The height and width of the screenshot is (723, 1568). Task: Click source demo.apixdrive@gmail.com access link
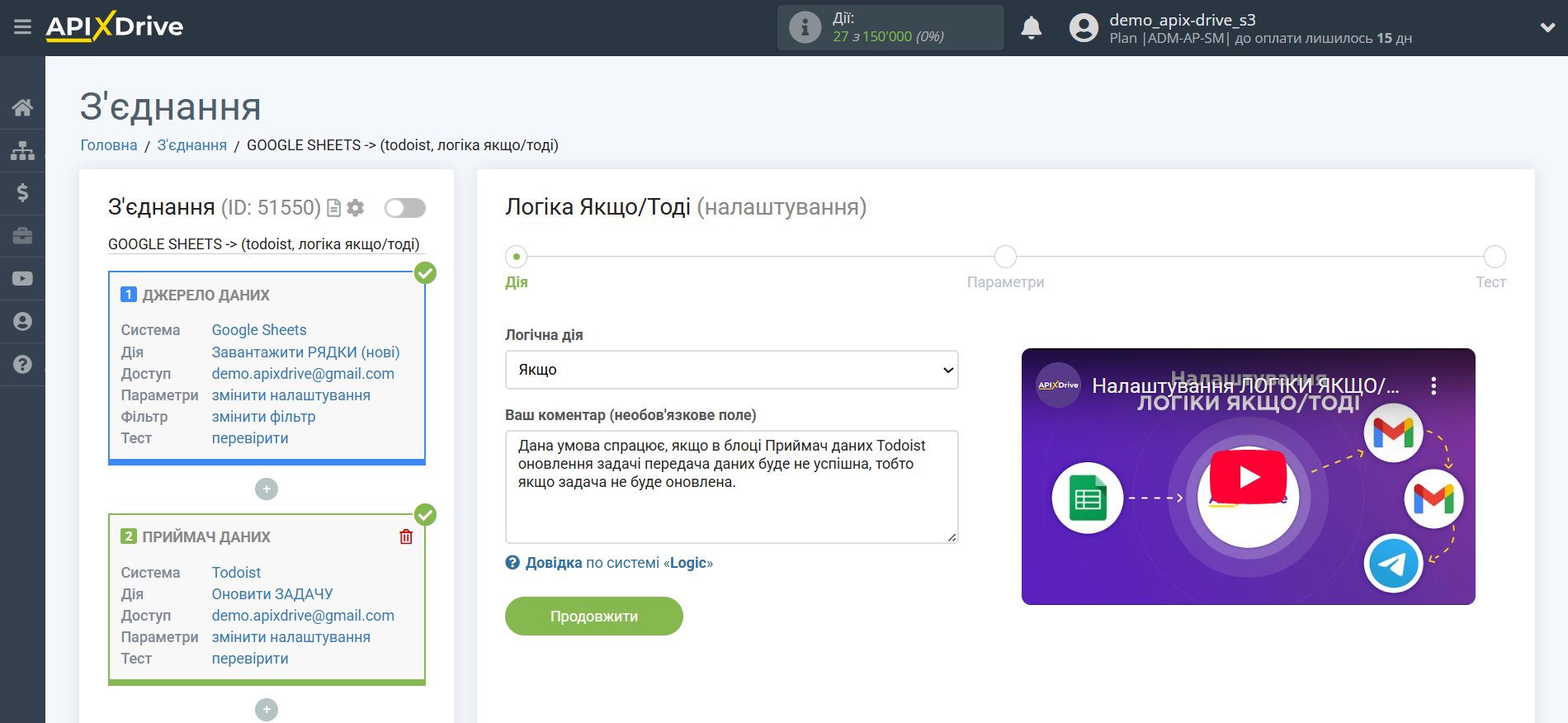click(x=303, y=374)
